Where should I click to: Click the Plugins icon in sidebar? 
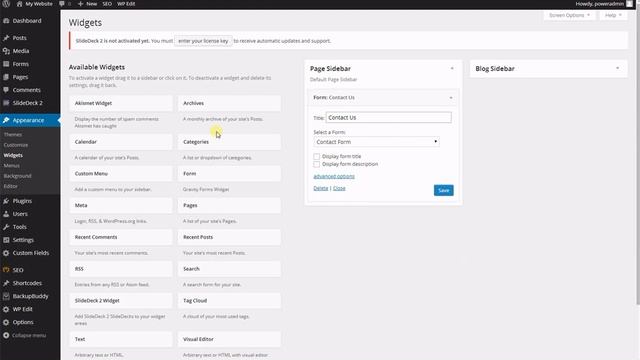coord(6,201)
